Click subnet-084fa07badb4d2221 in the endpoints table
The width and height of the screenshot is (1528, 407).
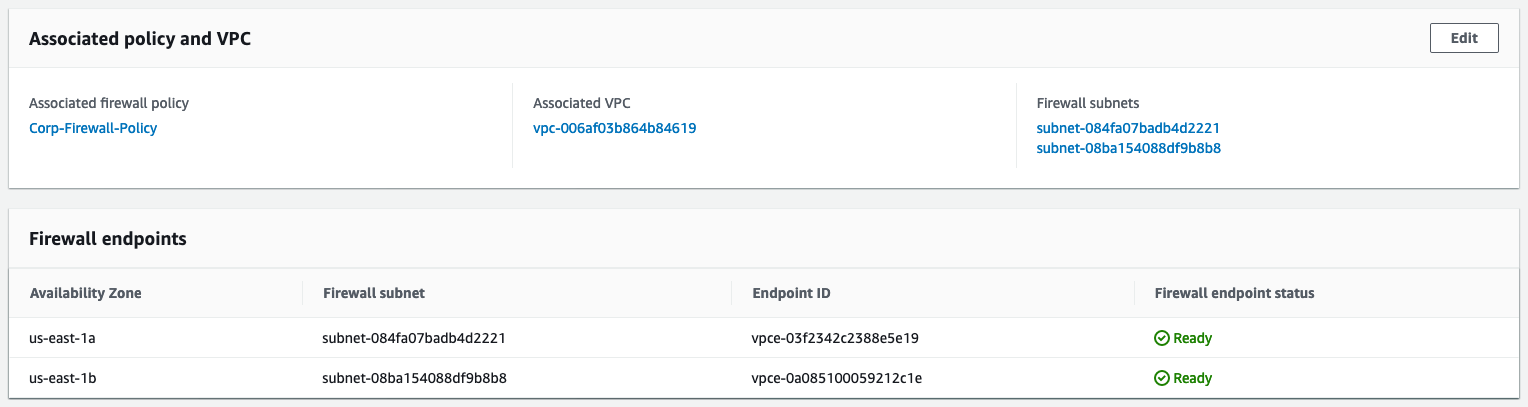[x=413, y=338]
